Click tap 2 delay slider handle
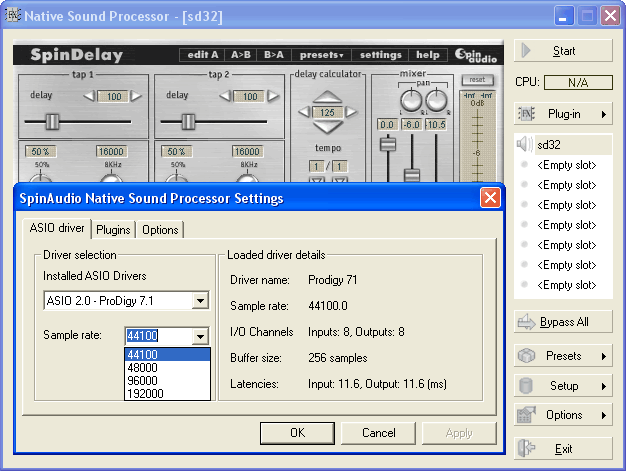 (188, 121)
